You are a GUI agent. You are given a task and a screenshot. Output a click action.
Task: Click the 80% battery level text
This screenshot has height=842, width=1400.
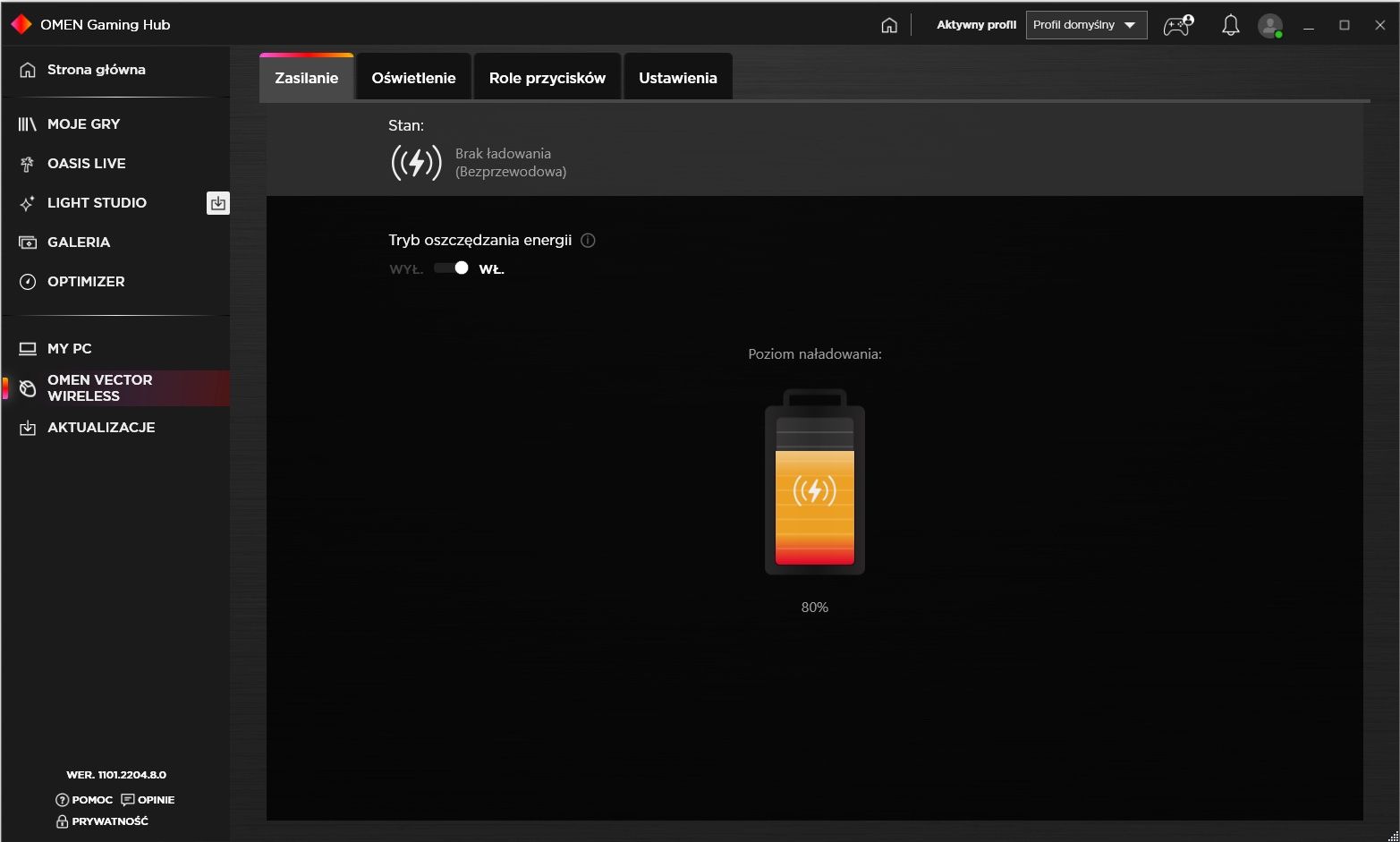click(x=815, y=608)
